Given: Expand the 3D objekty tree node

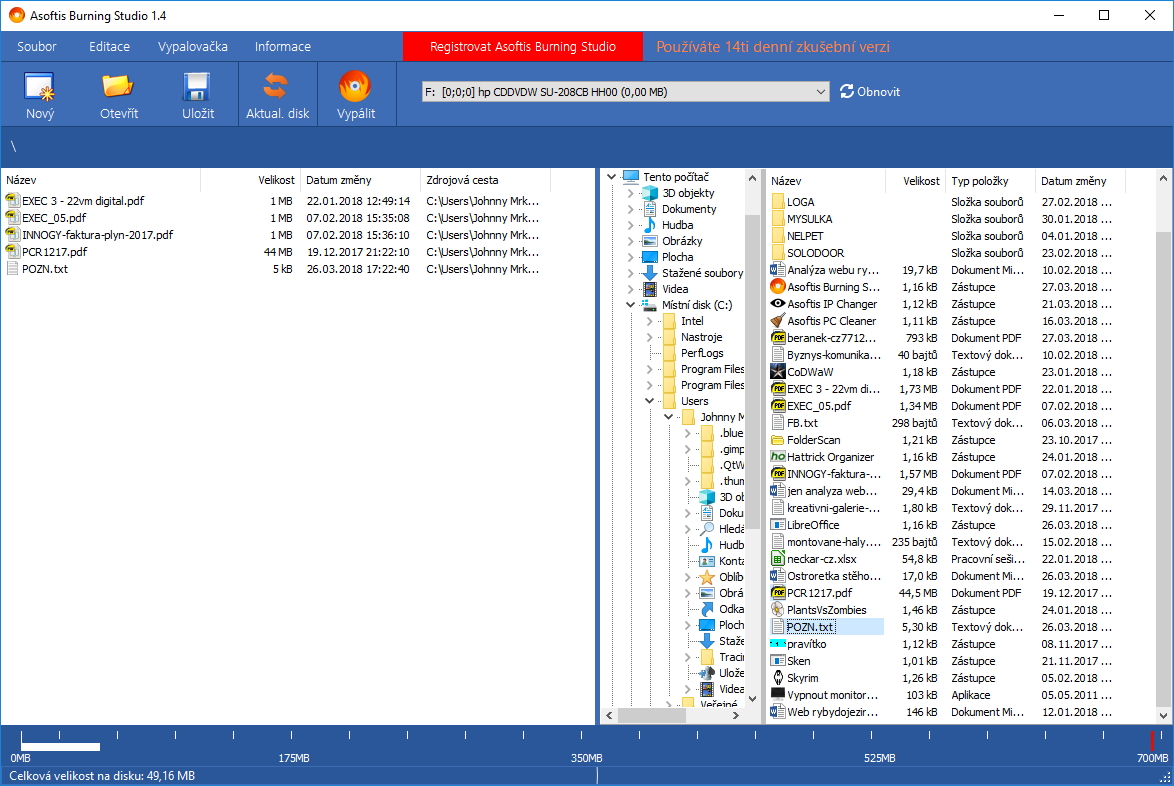Looking at the screenshot, I should point(630,193).
